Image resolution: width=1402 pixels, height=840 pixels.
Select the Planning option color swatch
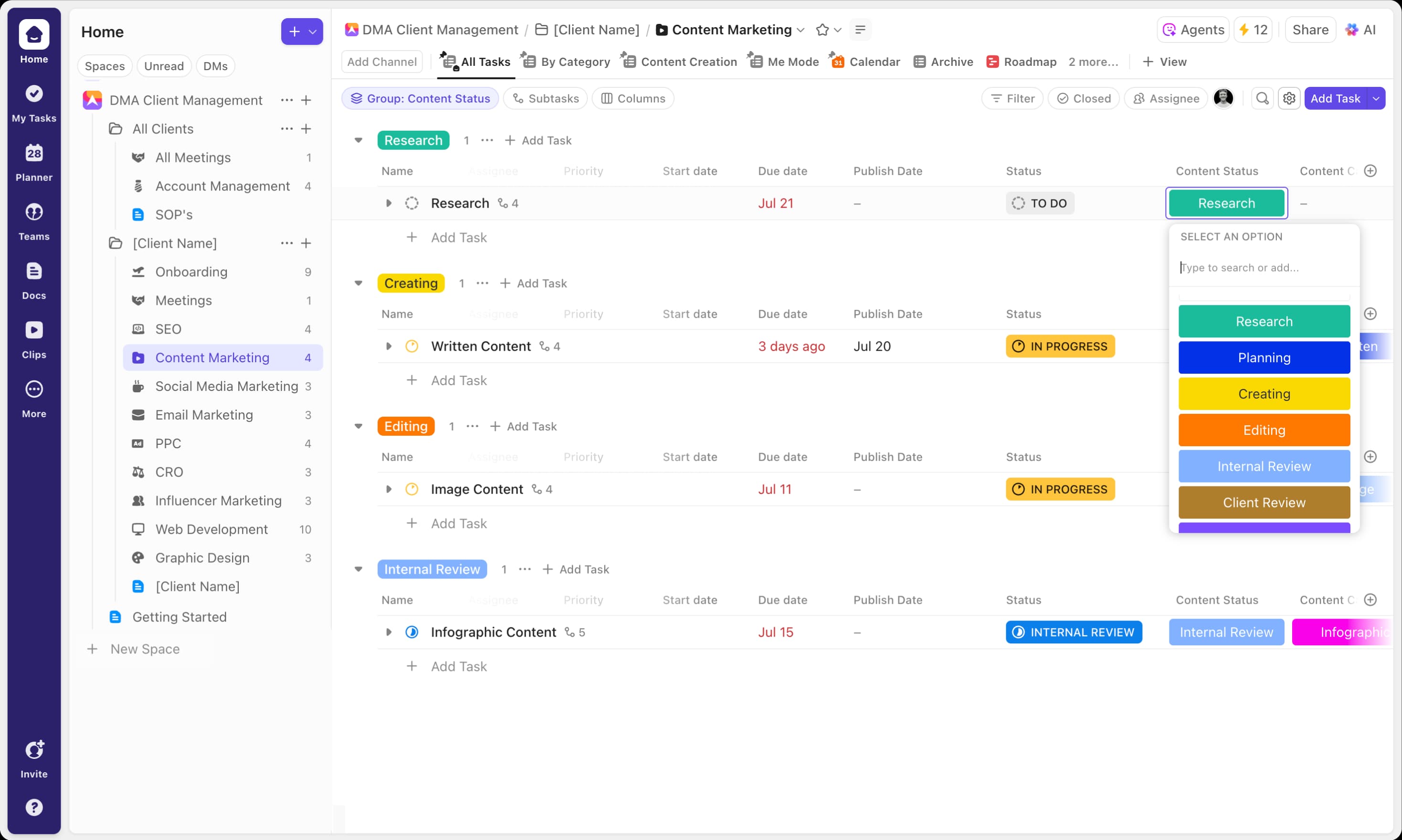coord(1264,357)
